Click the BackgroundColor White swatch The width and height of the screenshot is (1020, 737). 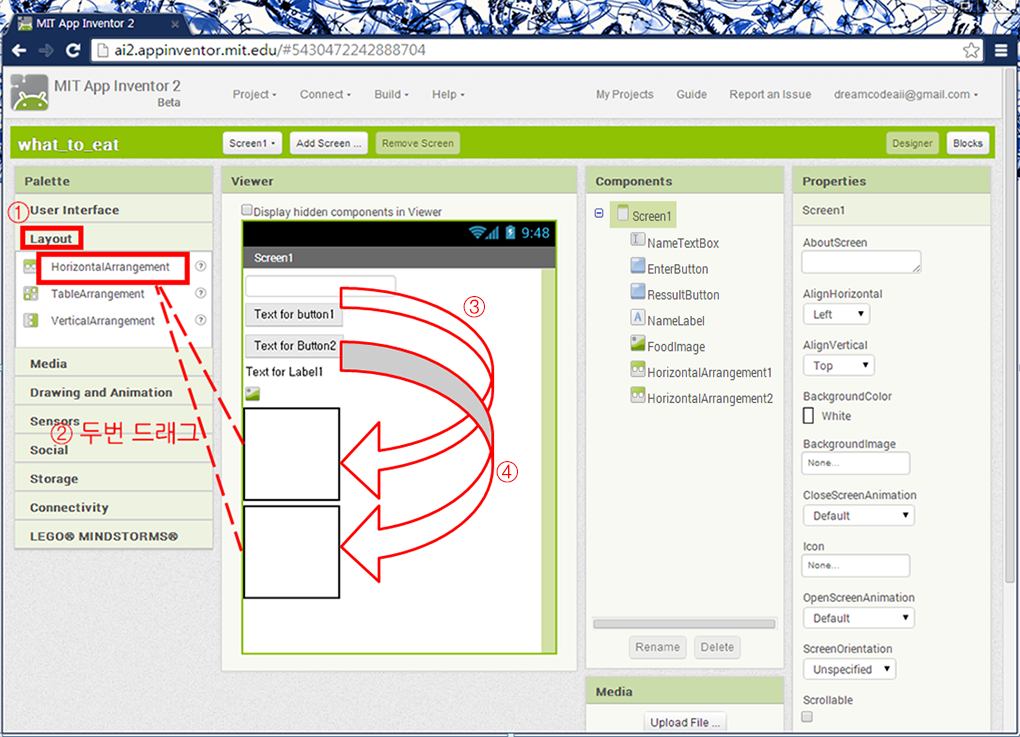[x=809, y=416]
